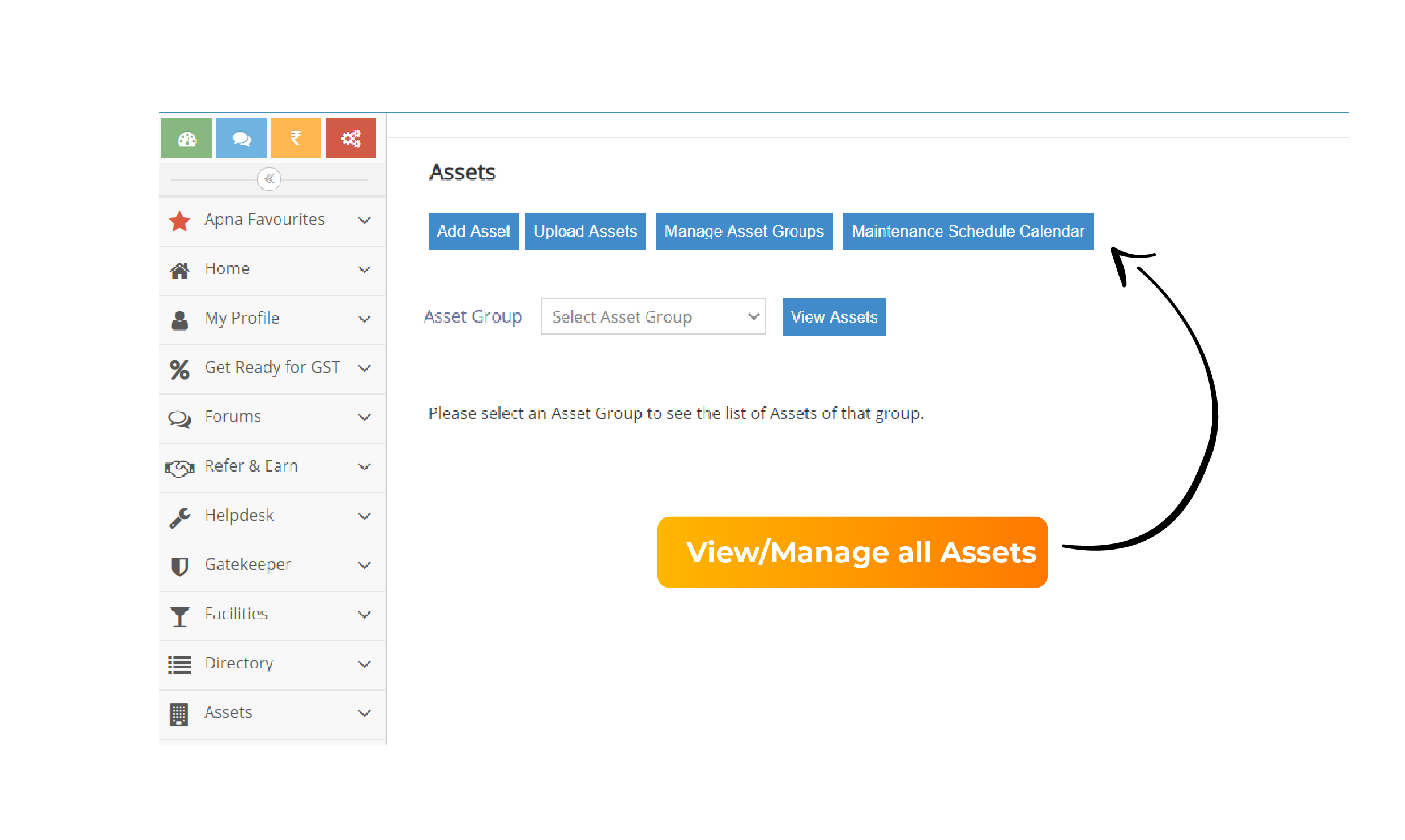Open the Forums menu item
Image resolution: width=1405 pixels, height=840 pixels.
pos(272,418)
